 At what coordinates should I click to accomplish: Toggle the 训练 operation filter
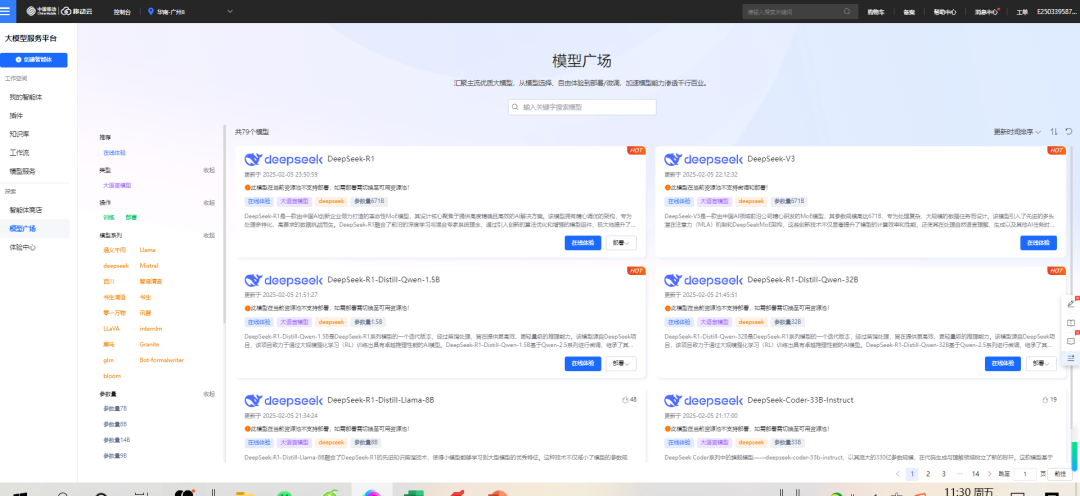pos(110,218)
